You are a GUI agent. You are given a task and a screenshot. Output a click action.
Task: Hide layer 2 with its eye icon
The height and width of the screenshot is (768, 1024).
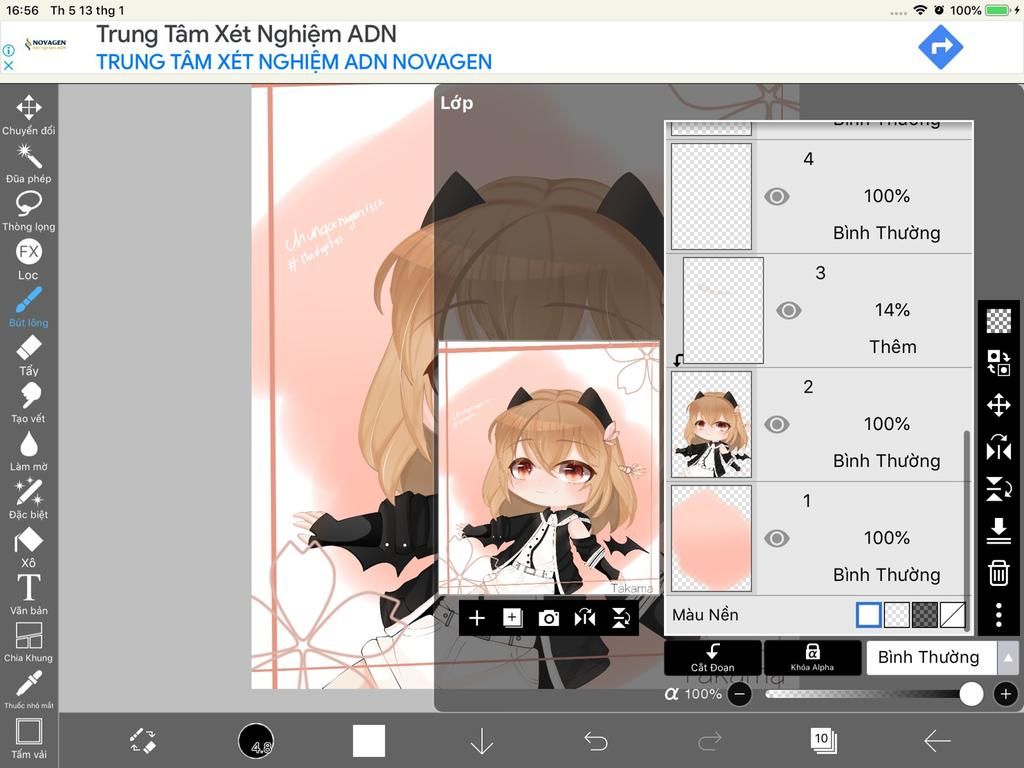tap(776, 424)
